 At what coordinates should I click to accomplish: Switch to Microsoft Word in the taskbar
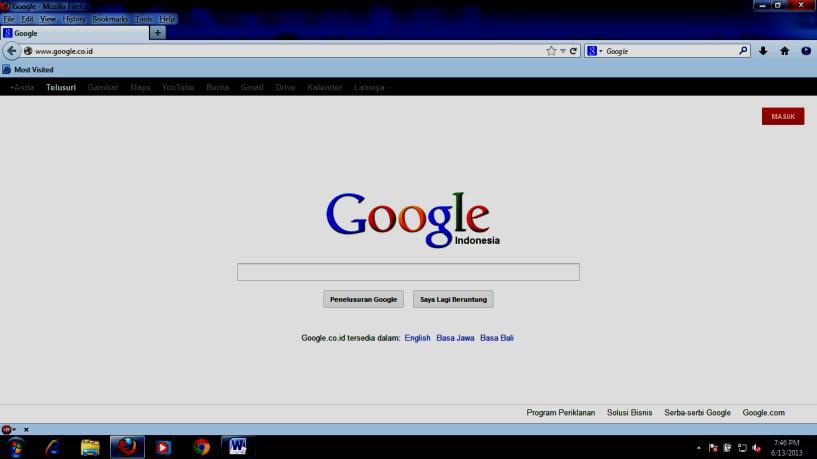pos(238,447)
